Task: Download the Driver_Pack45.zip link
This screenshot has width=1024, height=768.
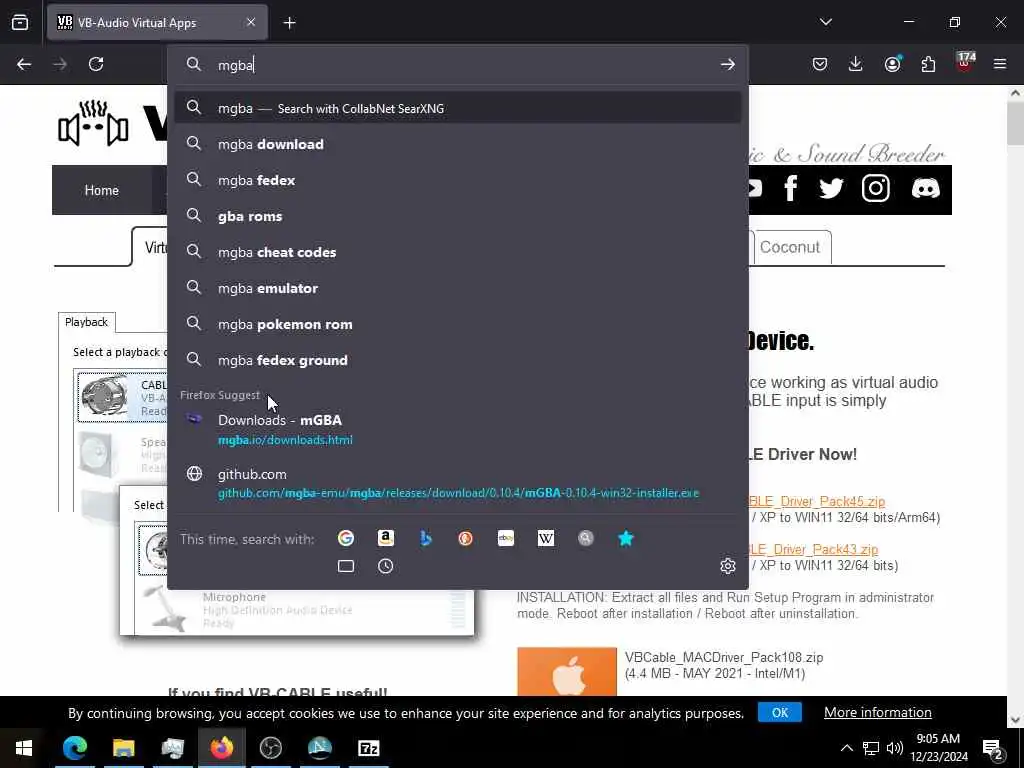Action: click(817, 502)
